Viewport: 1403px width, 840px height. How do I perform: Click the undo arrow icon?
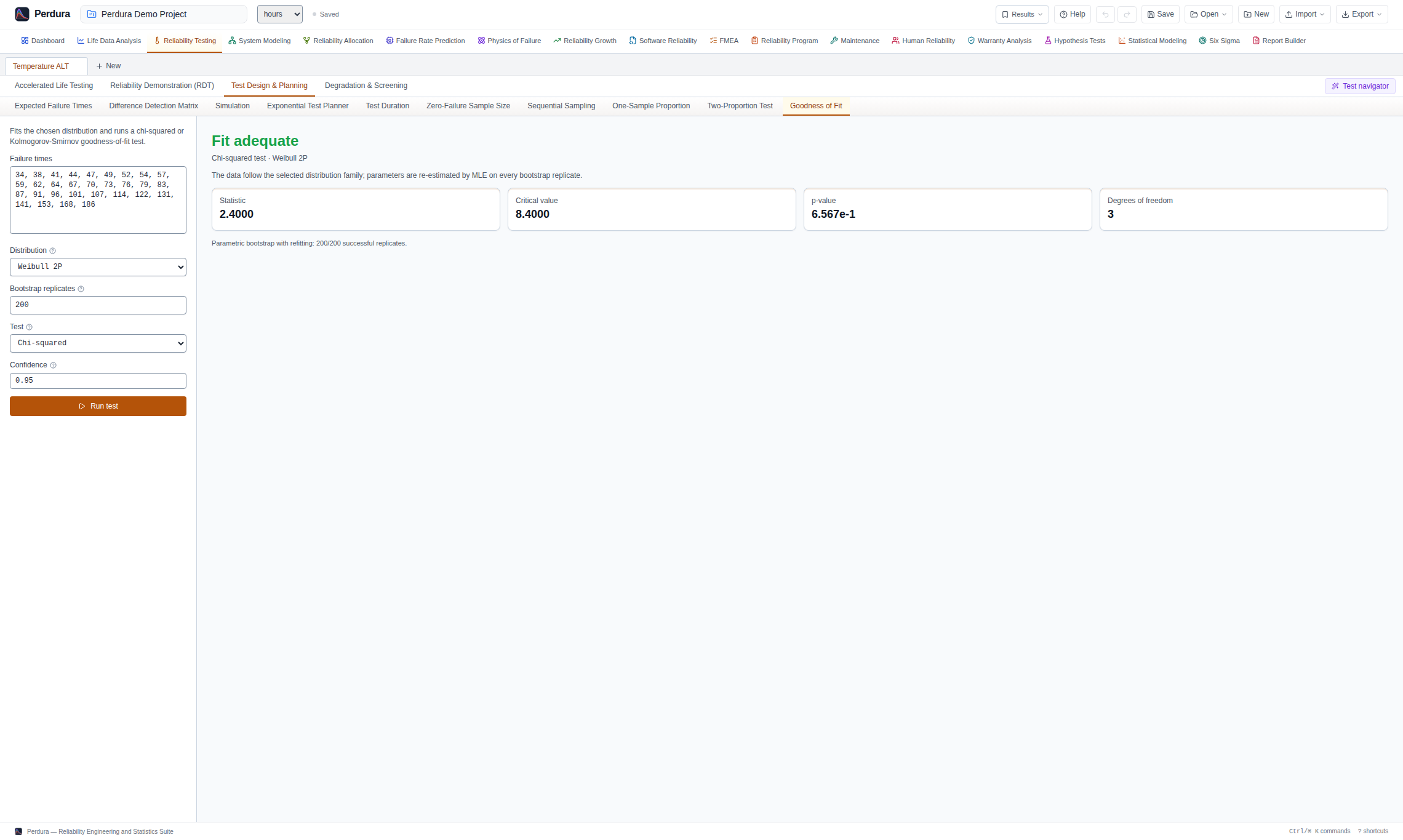1105,14
